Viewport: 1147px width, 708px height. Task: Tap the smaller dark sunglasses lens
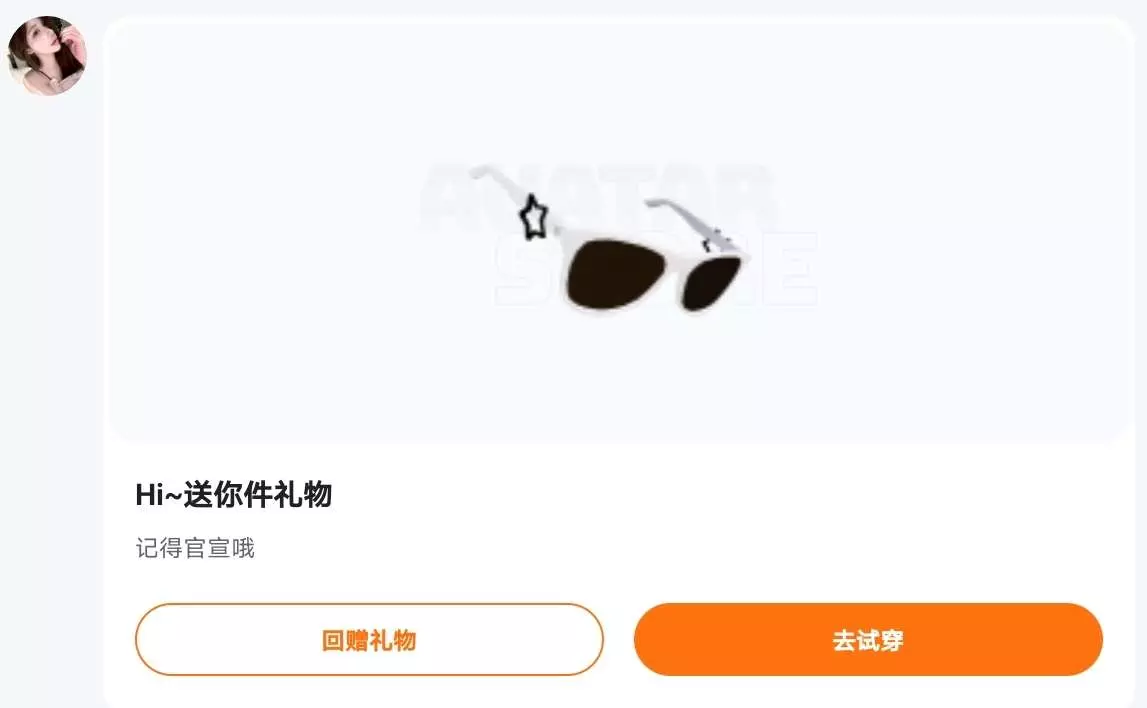coord(710,282)
